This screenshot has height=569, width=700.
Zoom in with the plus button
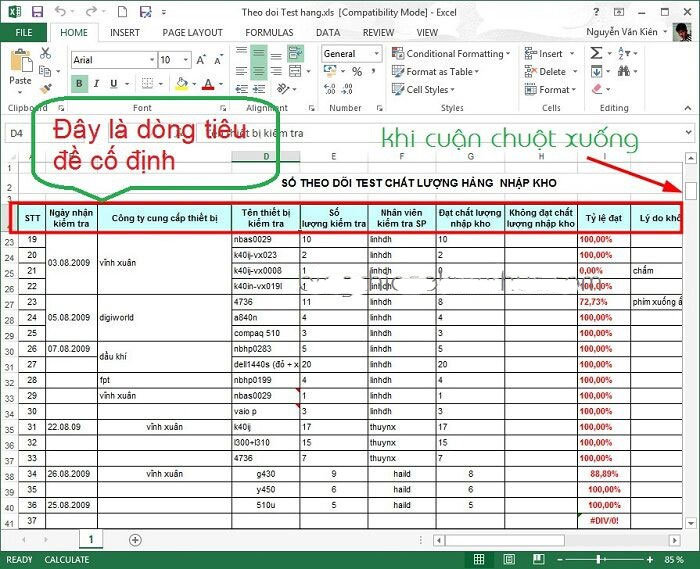tap(650, 559)
